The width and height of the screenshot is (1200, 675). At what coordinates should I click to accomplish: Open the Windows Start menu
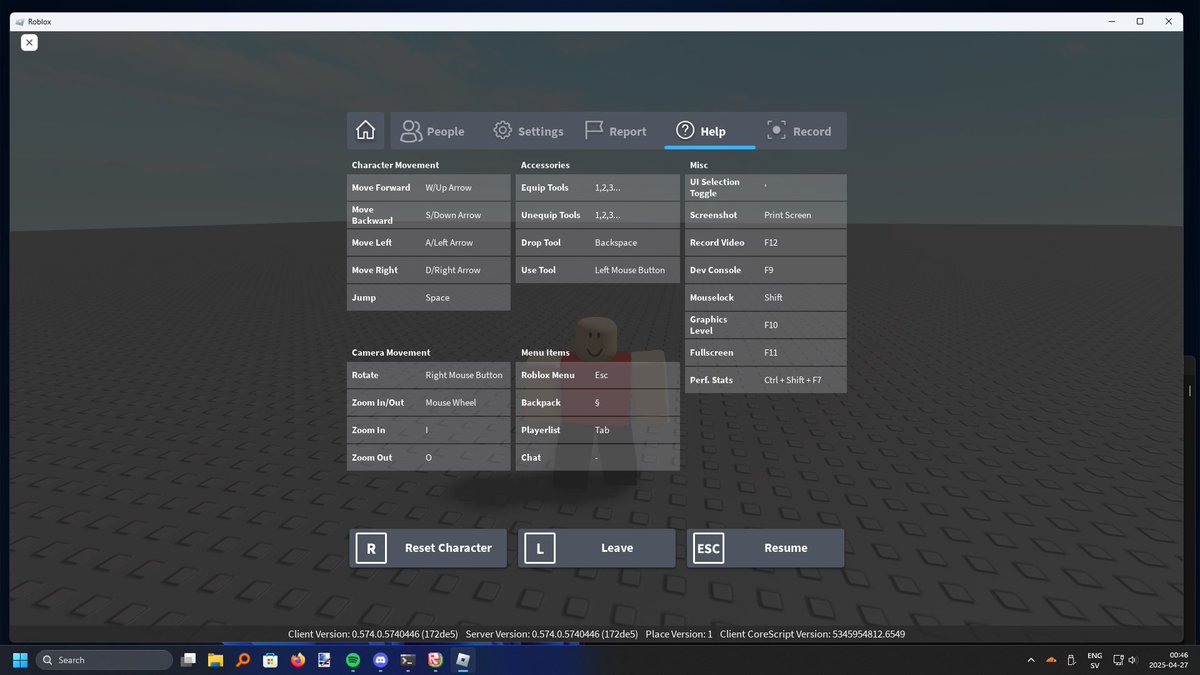tap(19, 660)
